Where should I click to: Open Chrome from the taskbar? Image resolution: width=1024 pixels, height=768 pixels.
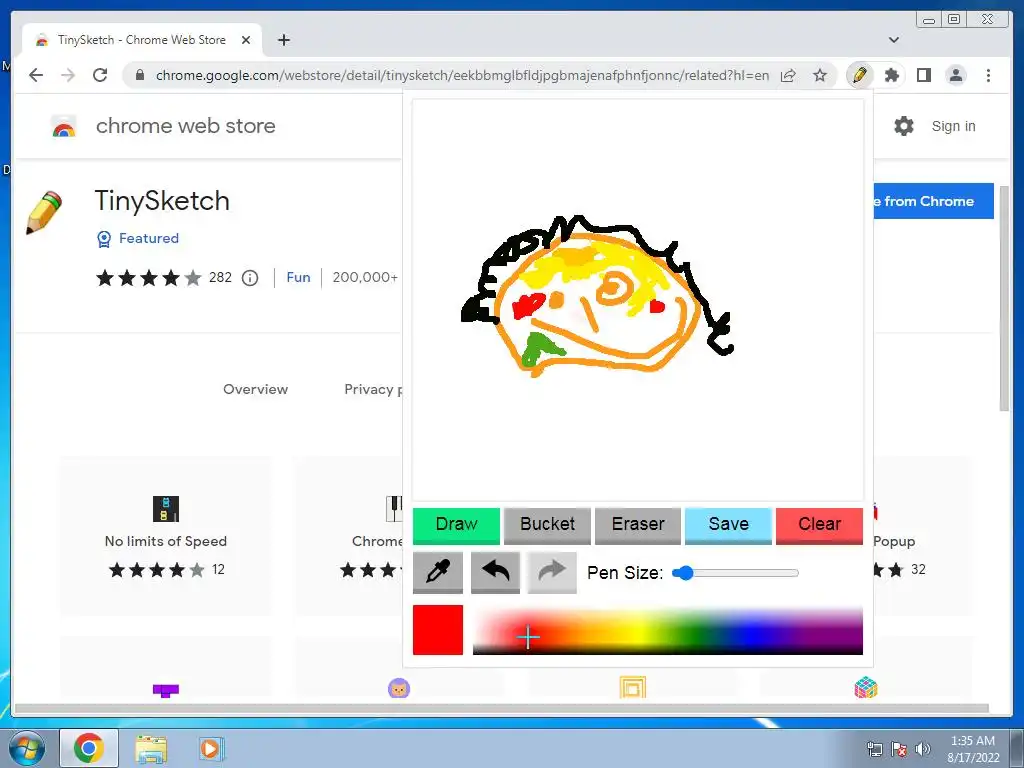pyautogui.click(x=89, y=748)
